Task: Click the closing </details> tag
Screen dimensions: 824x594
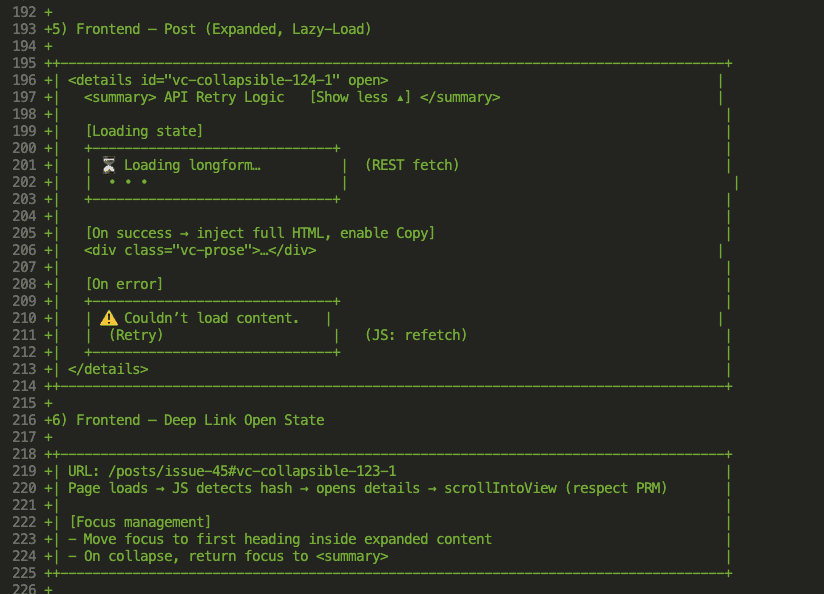Action: [108, 369]
